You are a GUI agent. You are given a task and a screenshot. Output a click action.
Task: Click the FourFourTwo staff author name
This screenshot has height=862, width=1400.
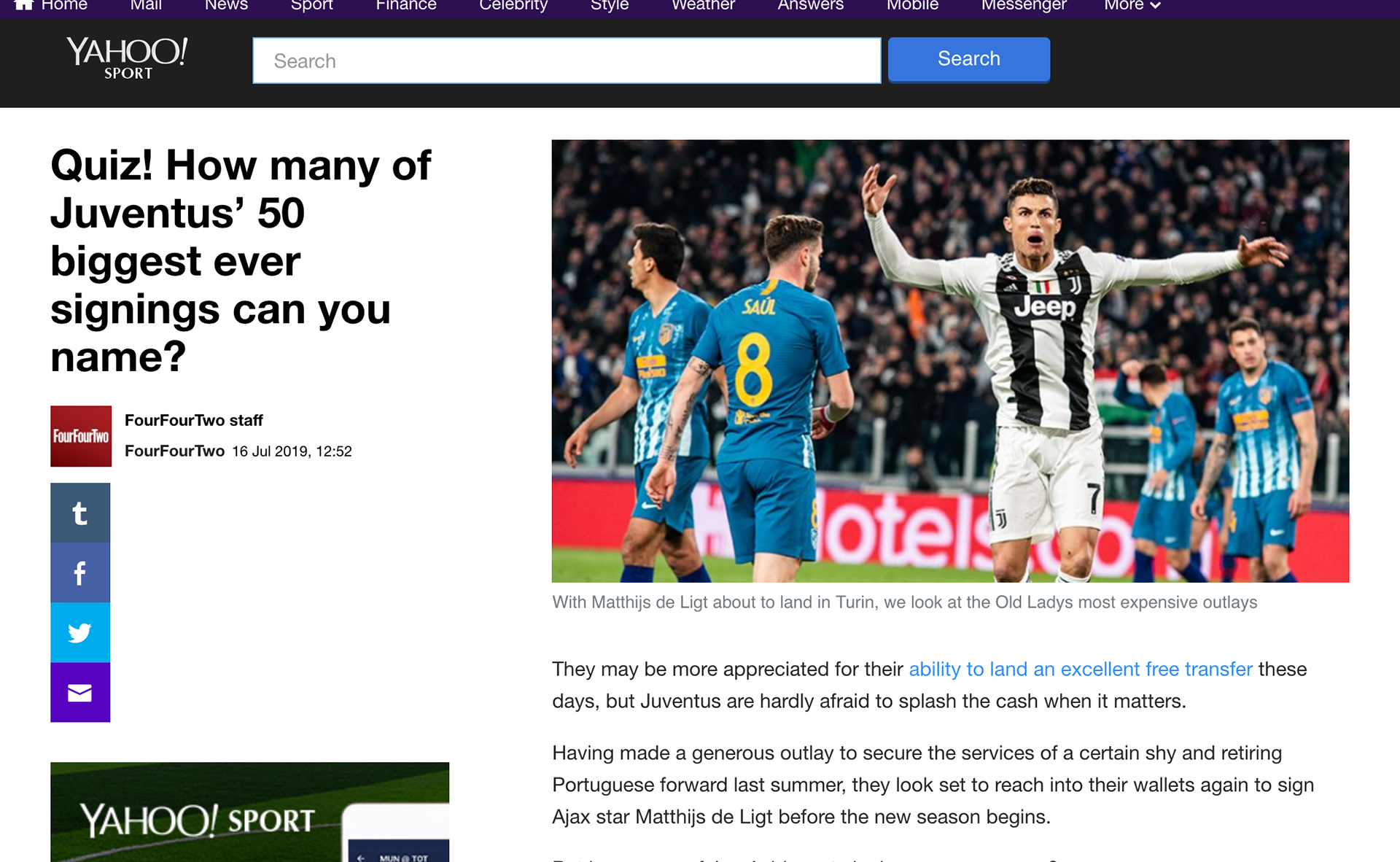[194, 420]
